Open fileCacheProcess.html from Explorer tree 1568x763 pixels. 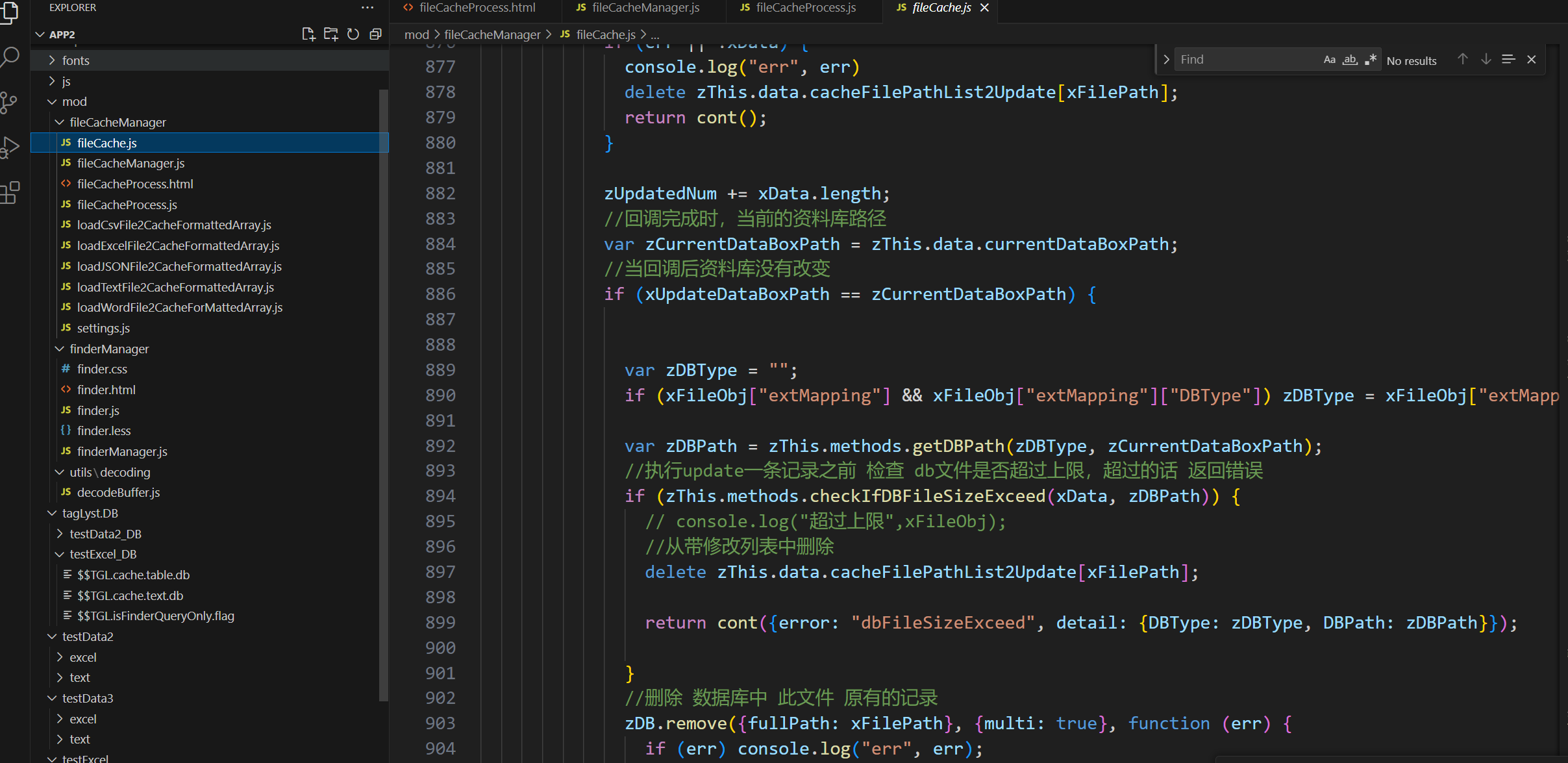pyautogui.click(x=209, y=184)
